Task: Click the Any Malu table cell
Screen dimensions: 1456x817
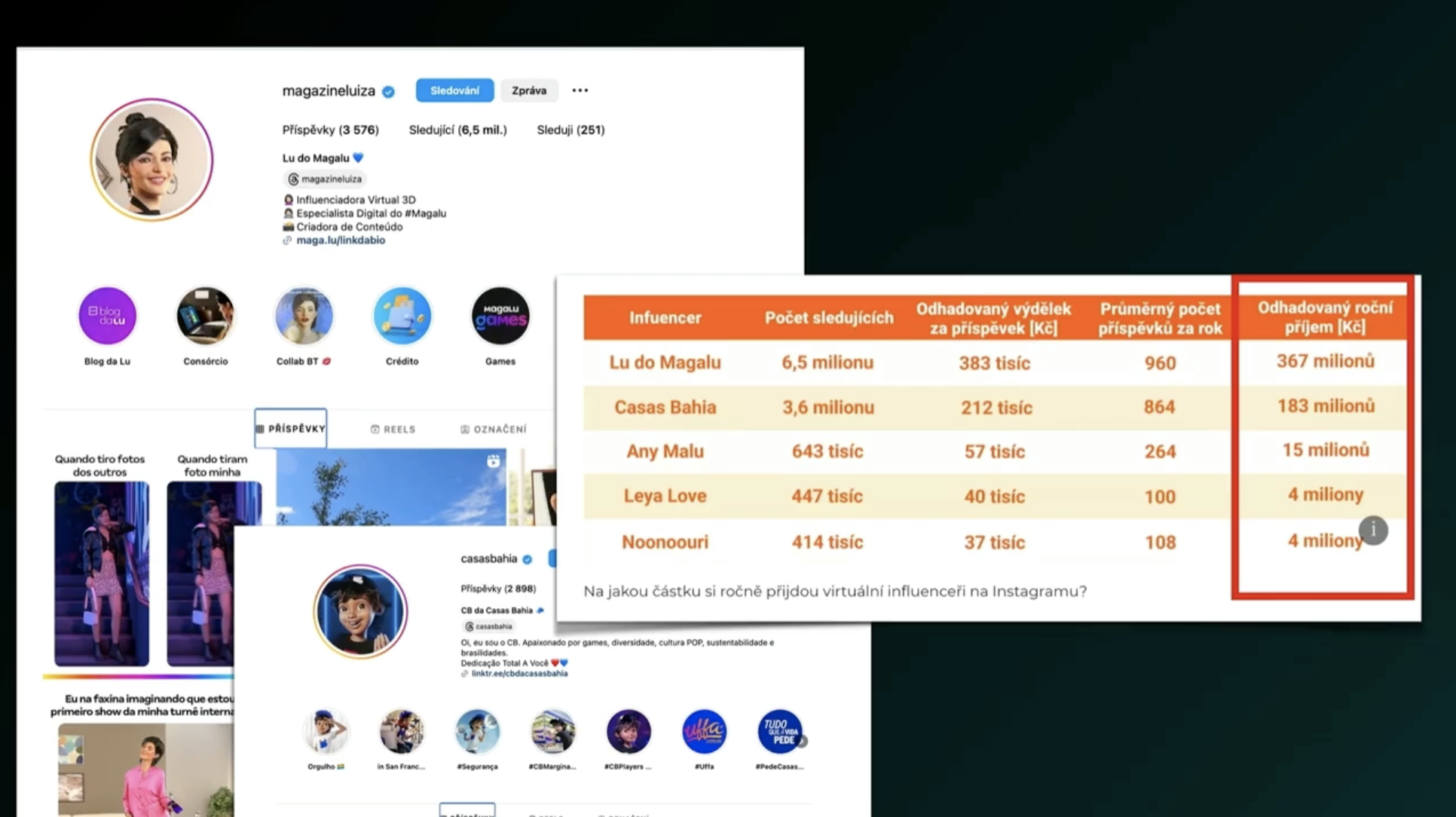Action: [x=665, y=451]
